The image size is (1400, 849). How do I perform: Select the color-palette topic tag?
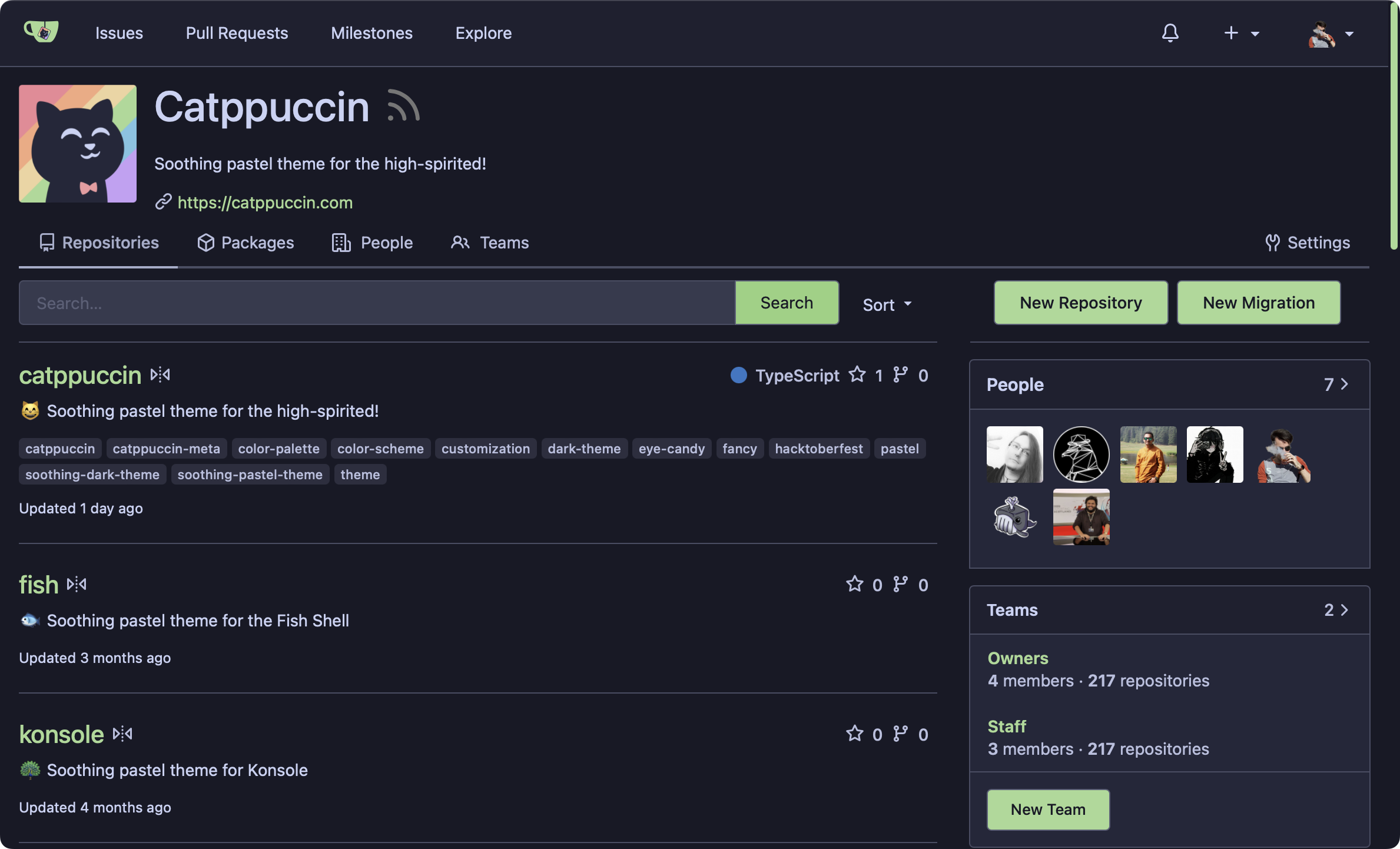click(x=278, y=449)
